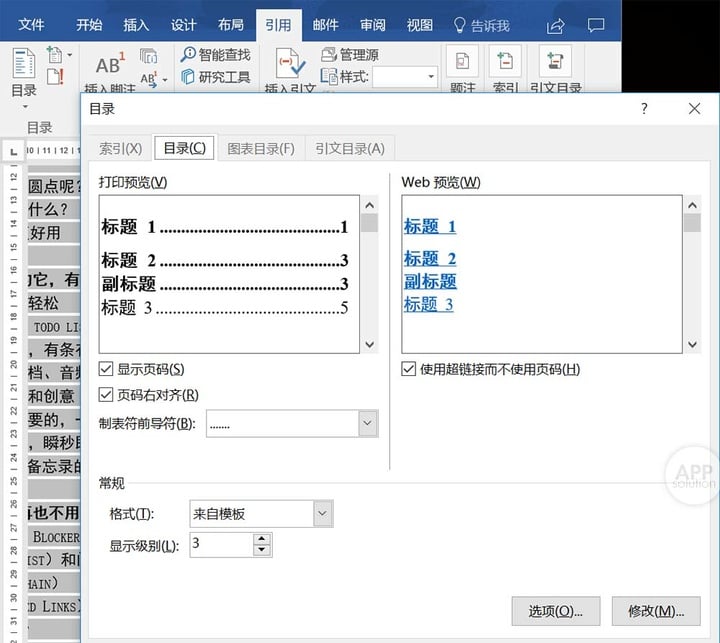
Task: Open the 目录 table of contents button
Action: point(24,73)
